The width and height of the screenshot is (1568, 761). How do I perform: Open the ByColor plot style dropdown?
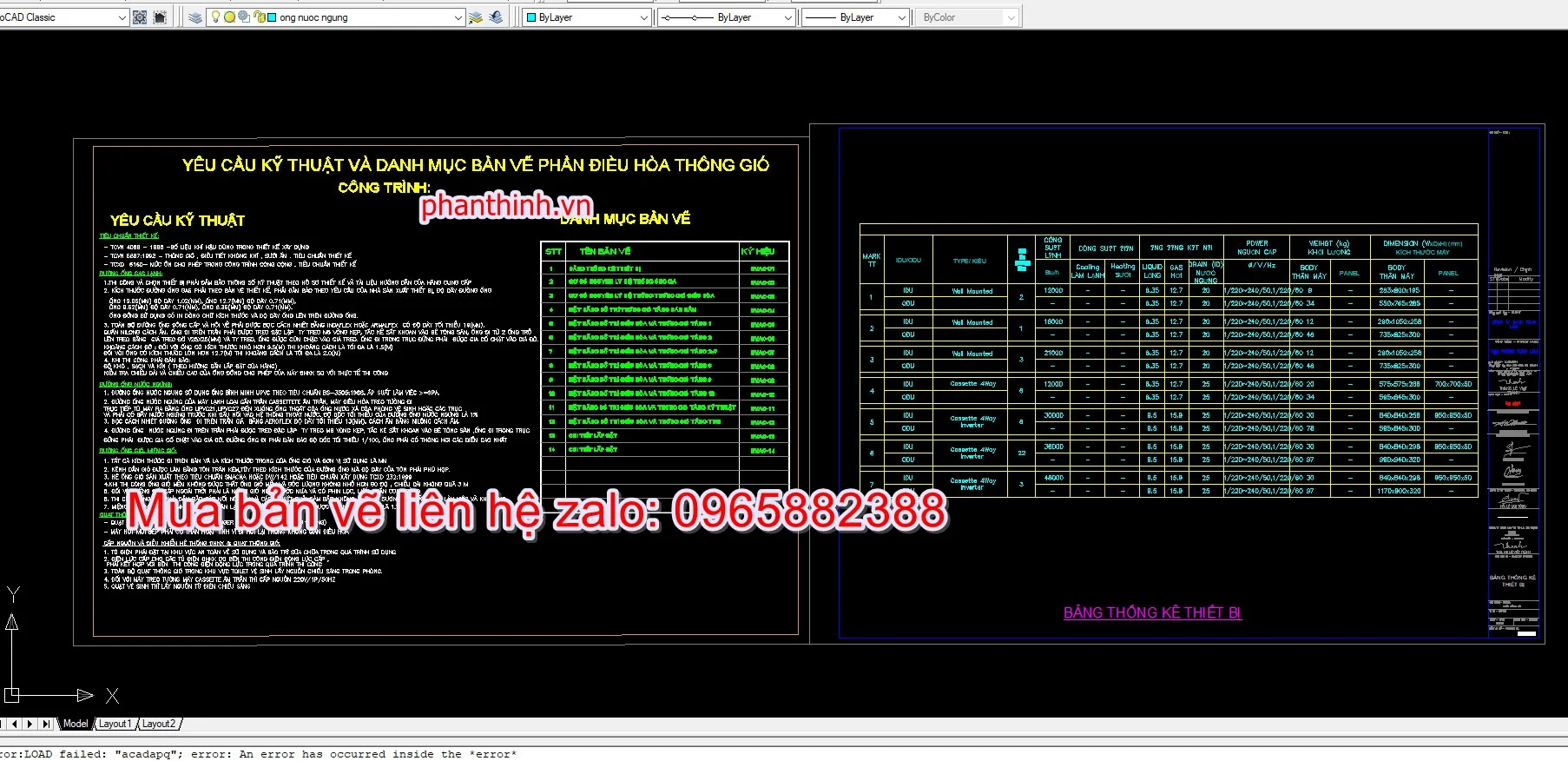[x=1011, y=17]
